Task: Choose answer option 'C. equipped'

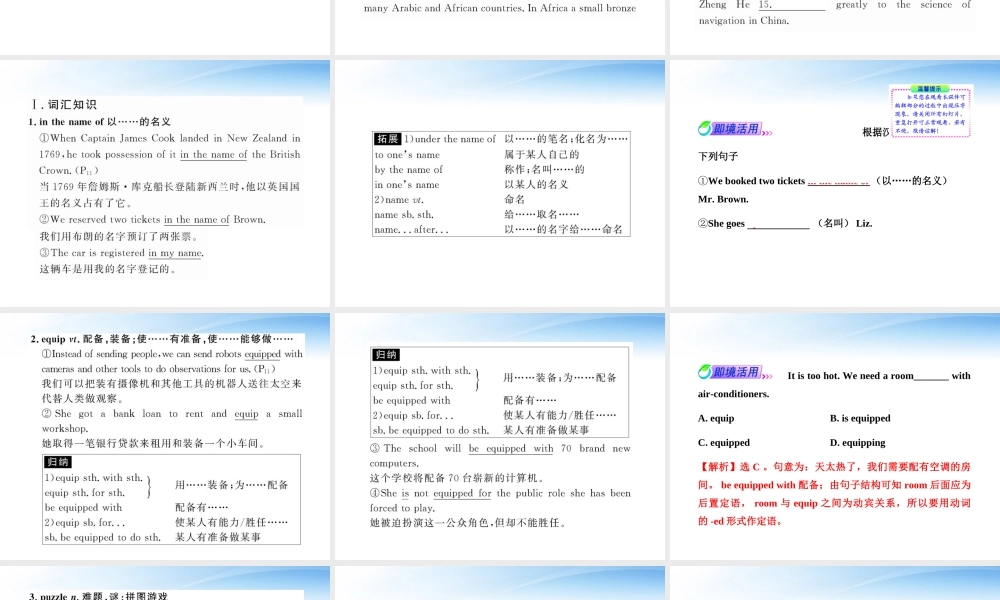Action: point(724,443)
